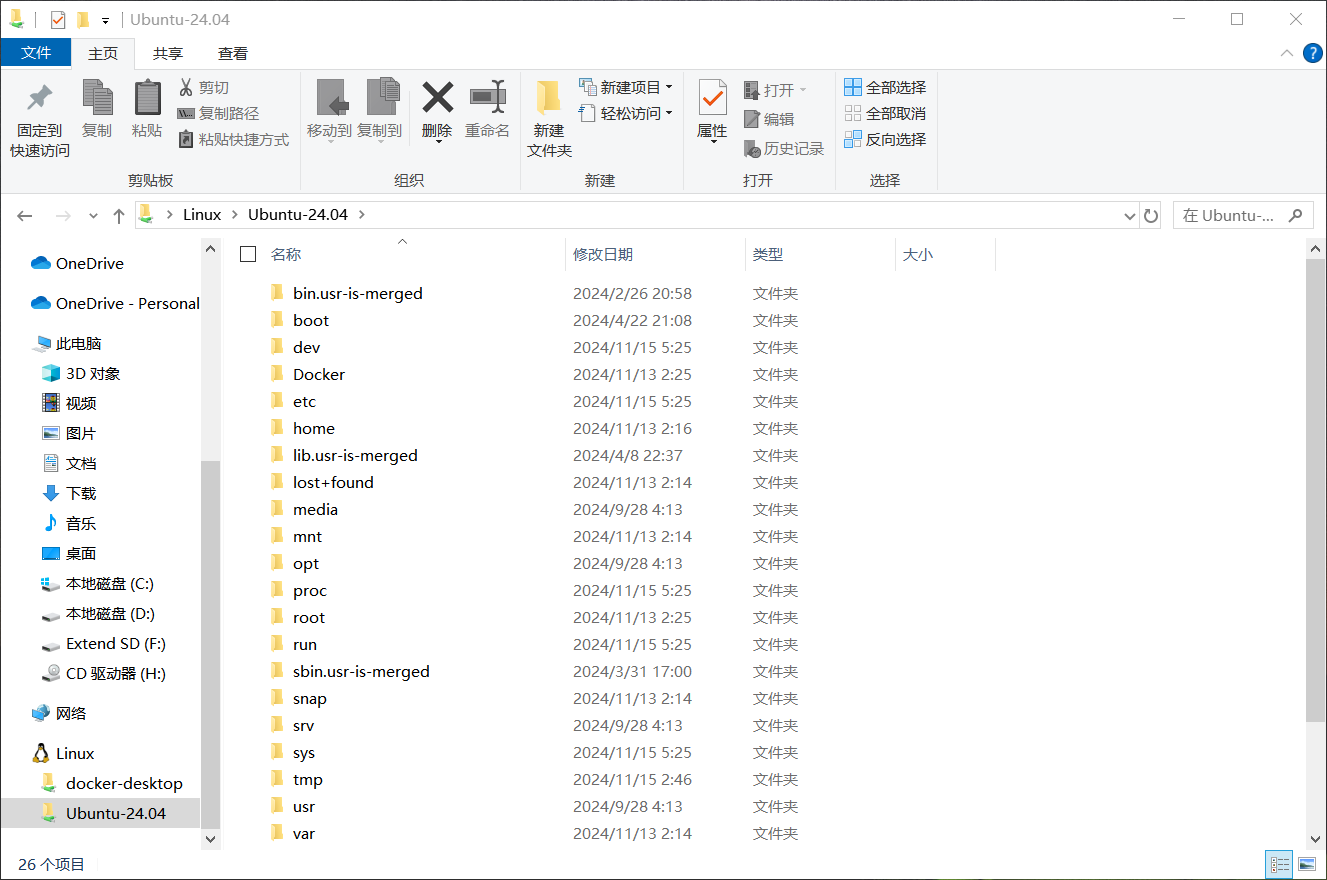Collapse the ribbon with the chevron
This screenshot has width=1327, height=880.
pyautogui.click(x=1286, y=53)
